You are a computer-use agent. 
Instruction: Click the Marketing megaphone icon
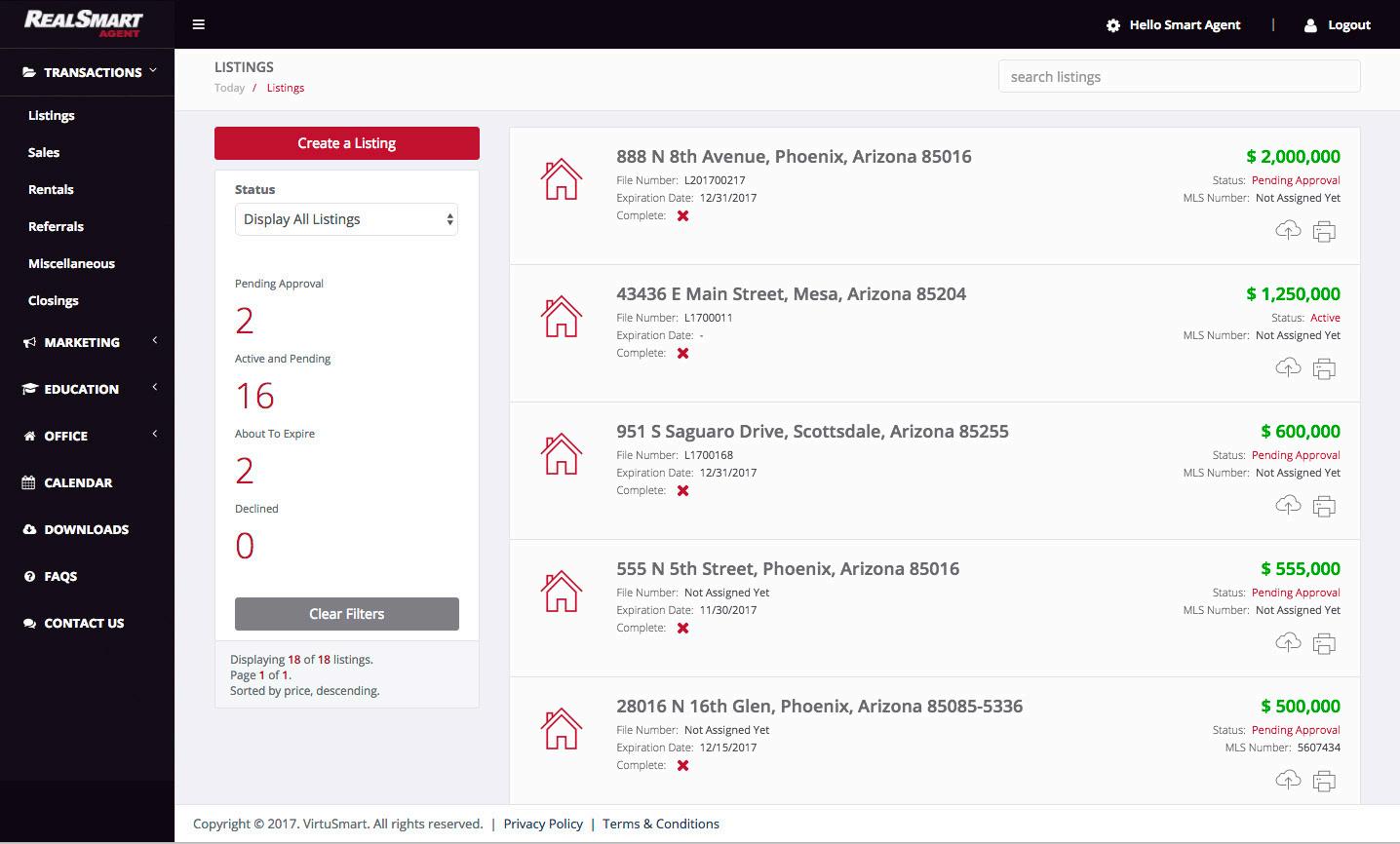29,342
